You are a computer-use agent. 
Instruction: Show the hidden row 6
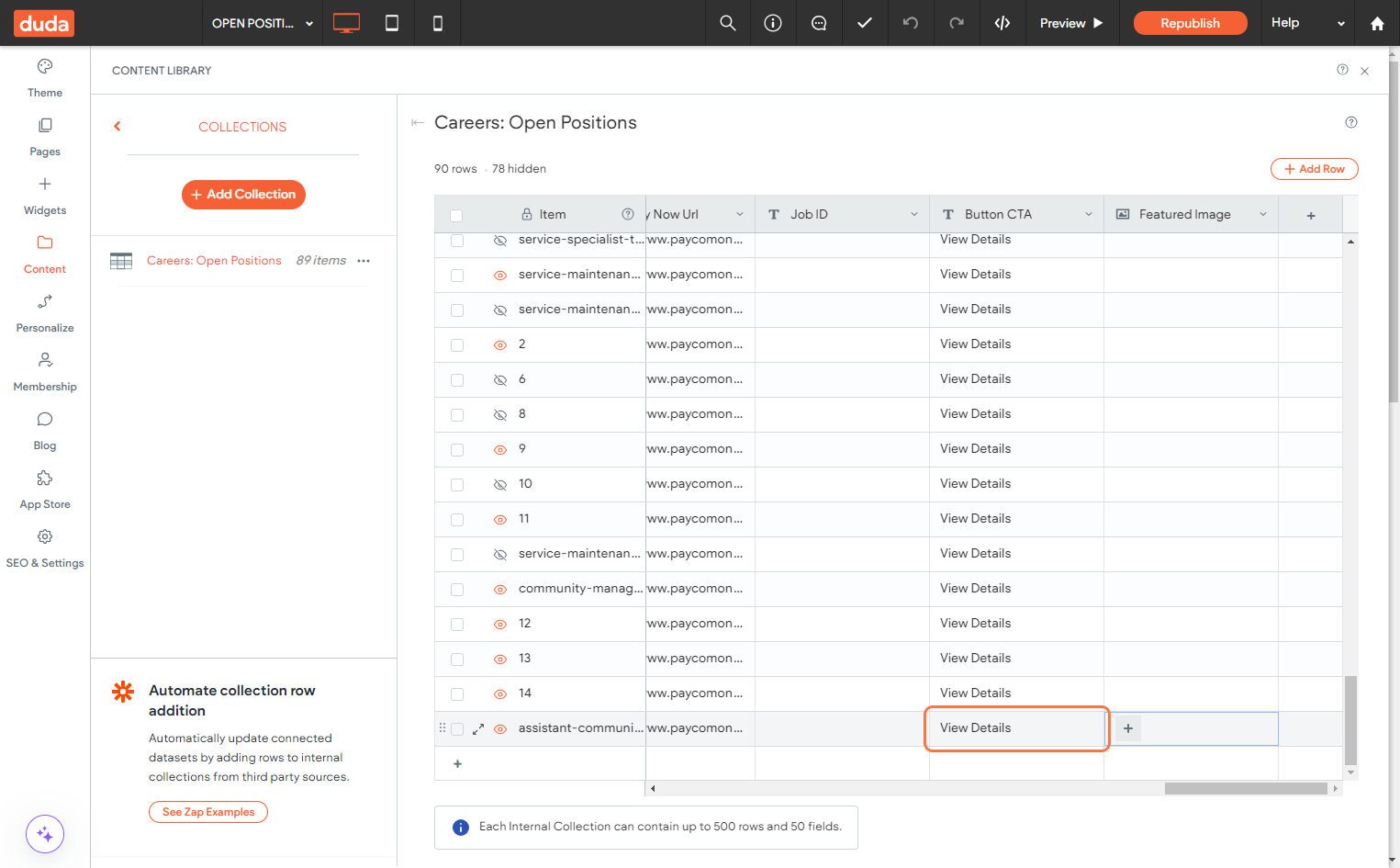500,380
